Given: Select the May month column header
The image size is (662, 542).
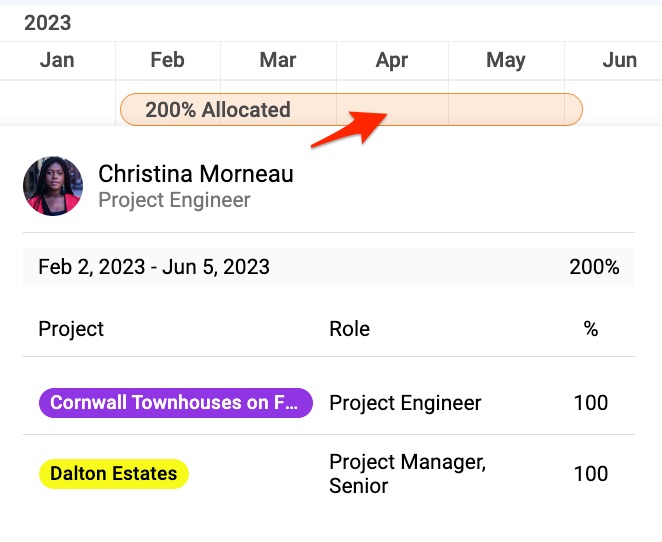Looking at the screenshot, I should [x=506, y=60].
